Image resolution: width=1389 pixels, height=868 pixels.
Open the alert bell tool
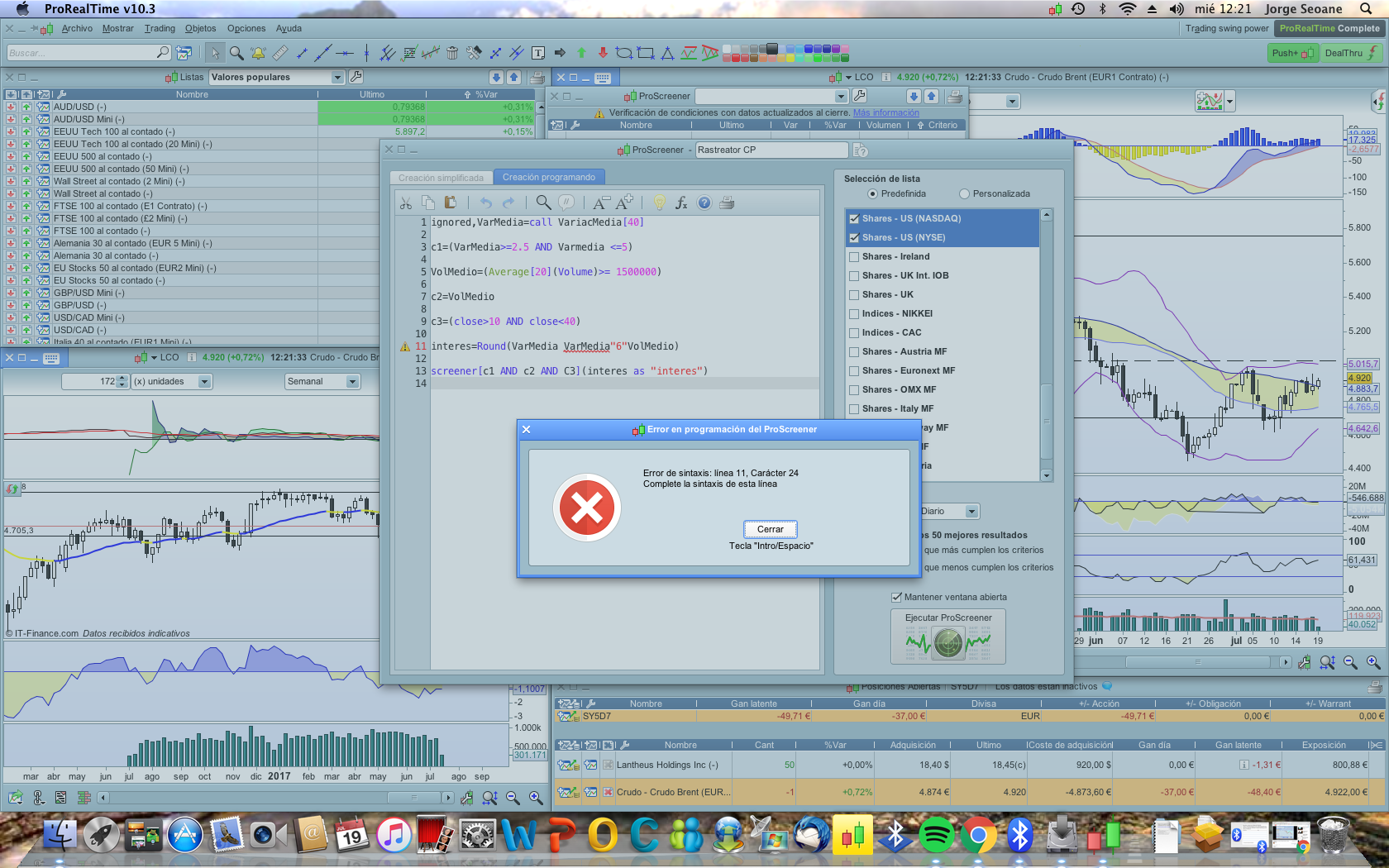(258, 53)
